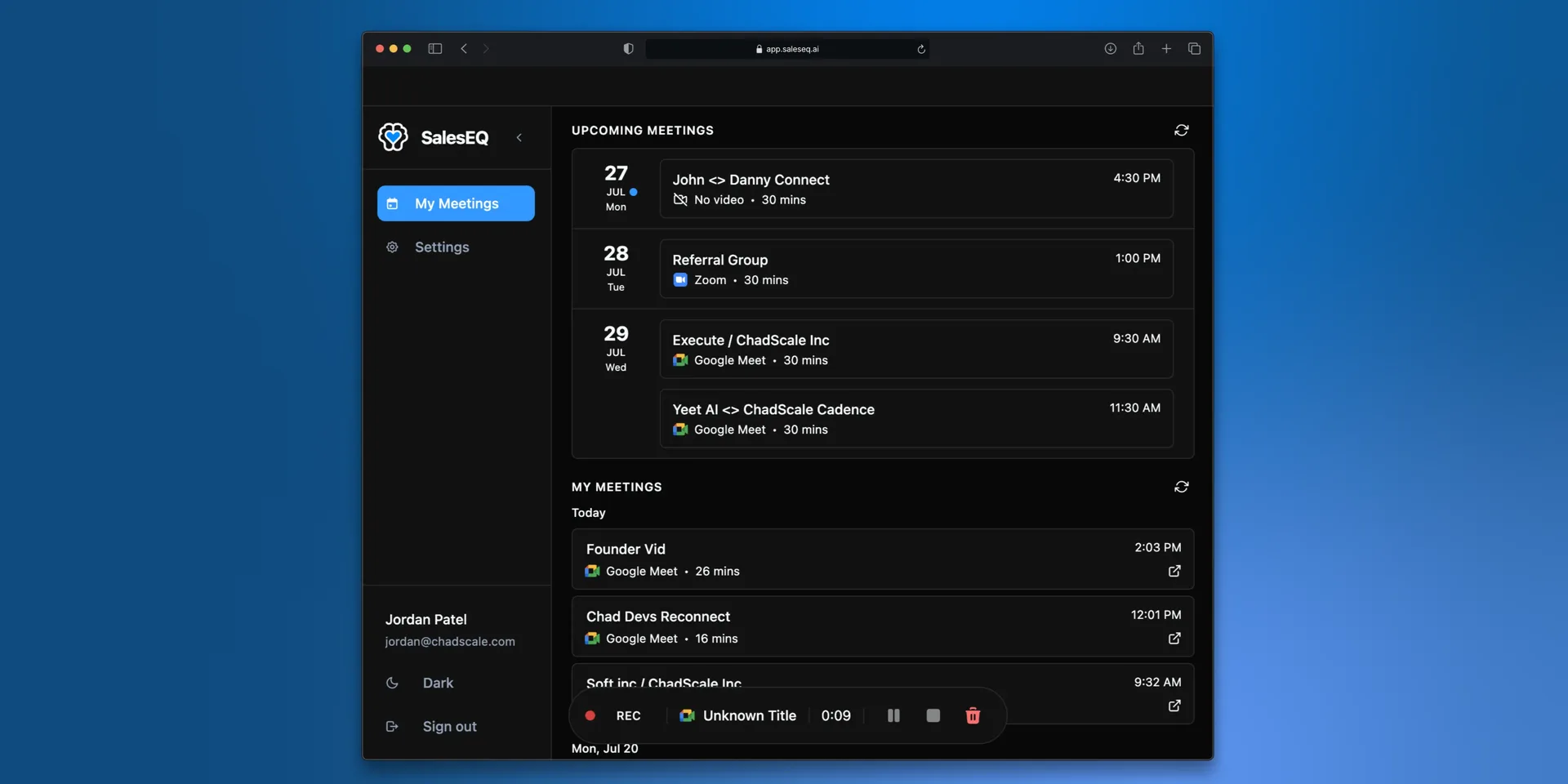Click the 11:30 AM meeting time
1568x784 pixels.
pyautogui.click(x=1134, y=408)
